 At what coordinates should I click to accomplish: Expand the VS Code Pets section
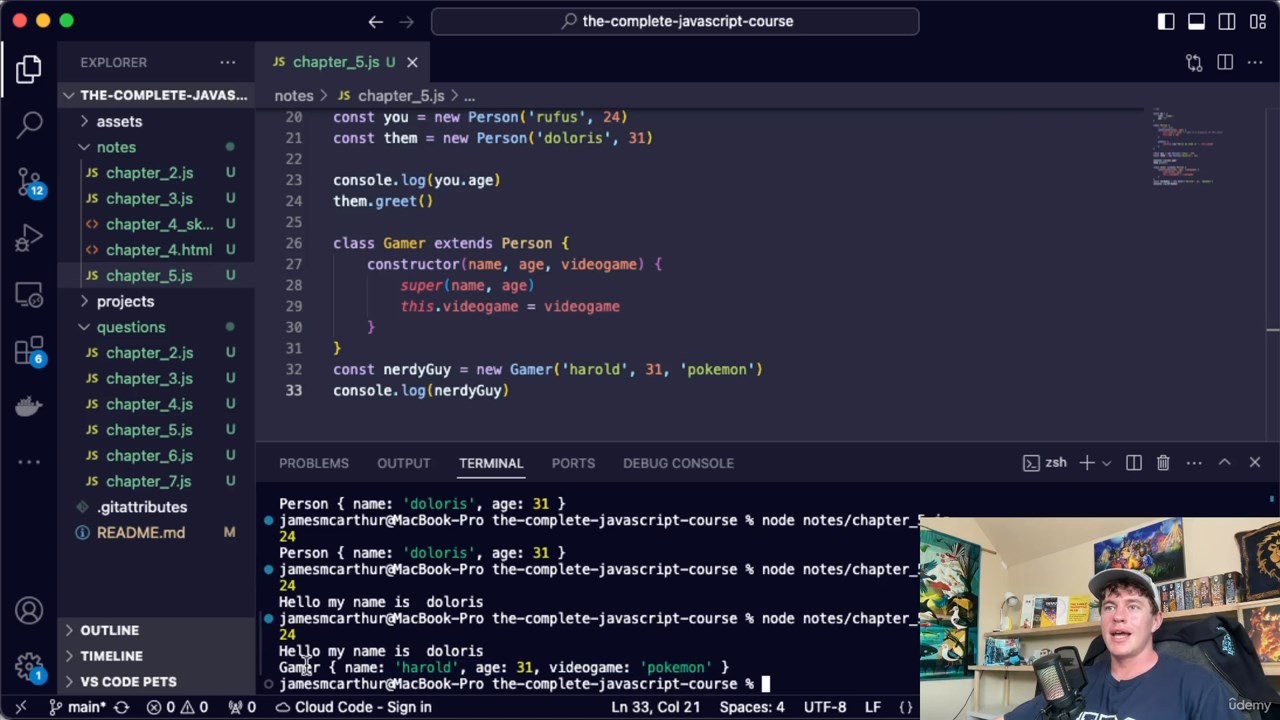coord(156,682)
